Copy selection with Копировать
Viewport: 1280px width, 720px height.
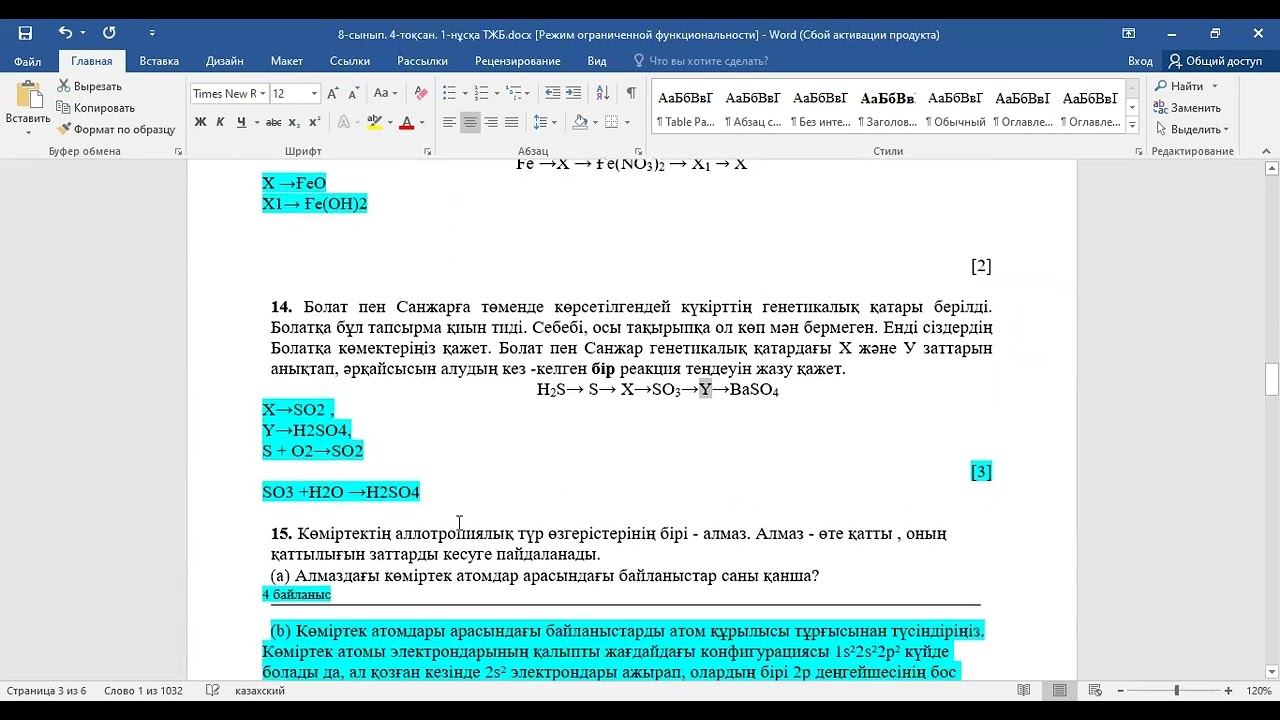95,108
